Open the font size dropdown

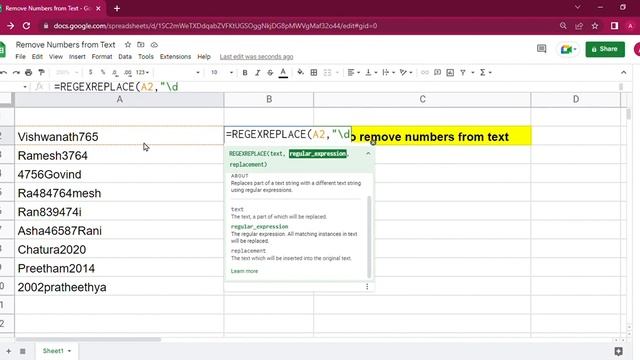(x=222, y=73)
